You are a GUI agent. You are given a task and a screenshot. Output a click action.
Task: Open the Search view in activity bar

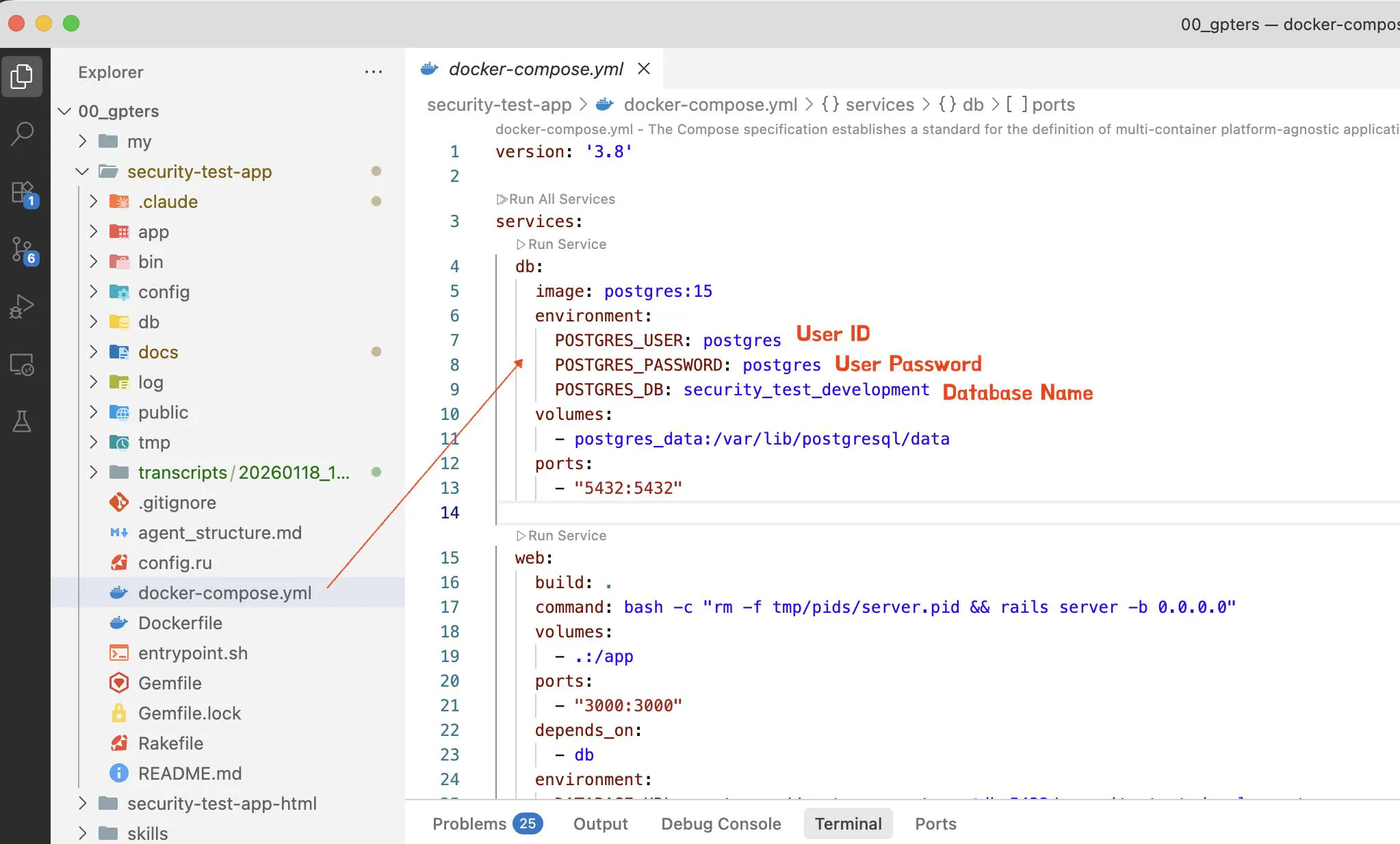23,133
